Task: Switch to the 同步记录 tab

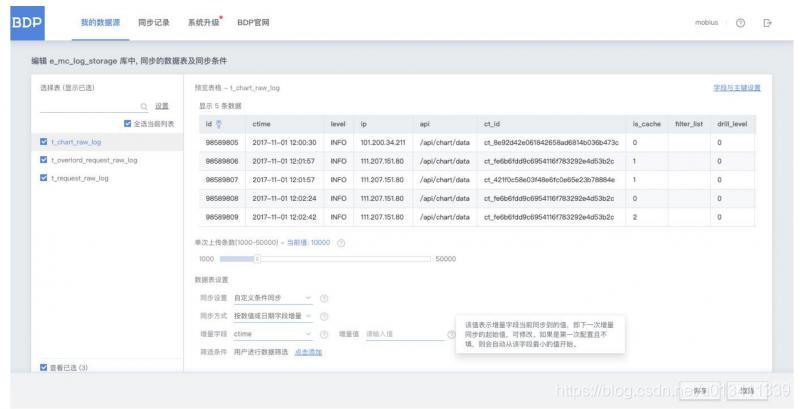Action: pos(154,22)
